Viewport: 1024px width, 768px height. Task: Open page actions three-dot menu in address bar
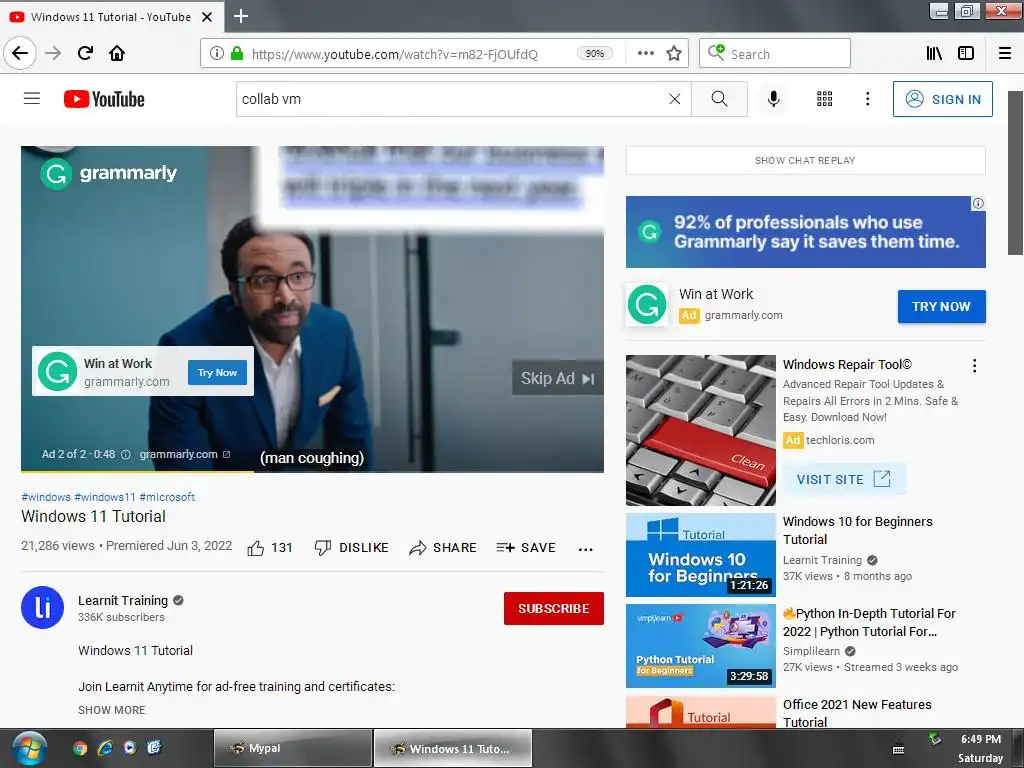pyautogui.click(x=645, y=54)
